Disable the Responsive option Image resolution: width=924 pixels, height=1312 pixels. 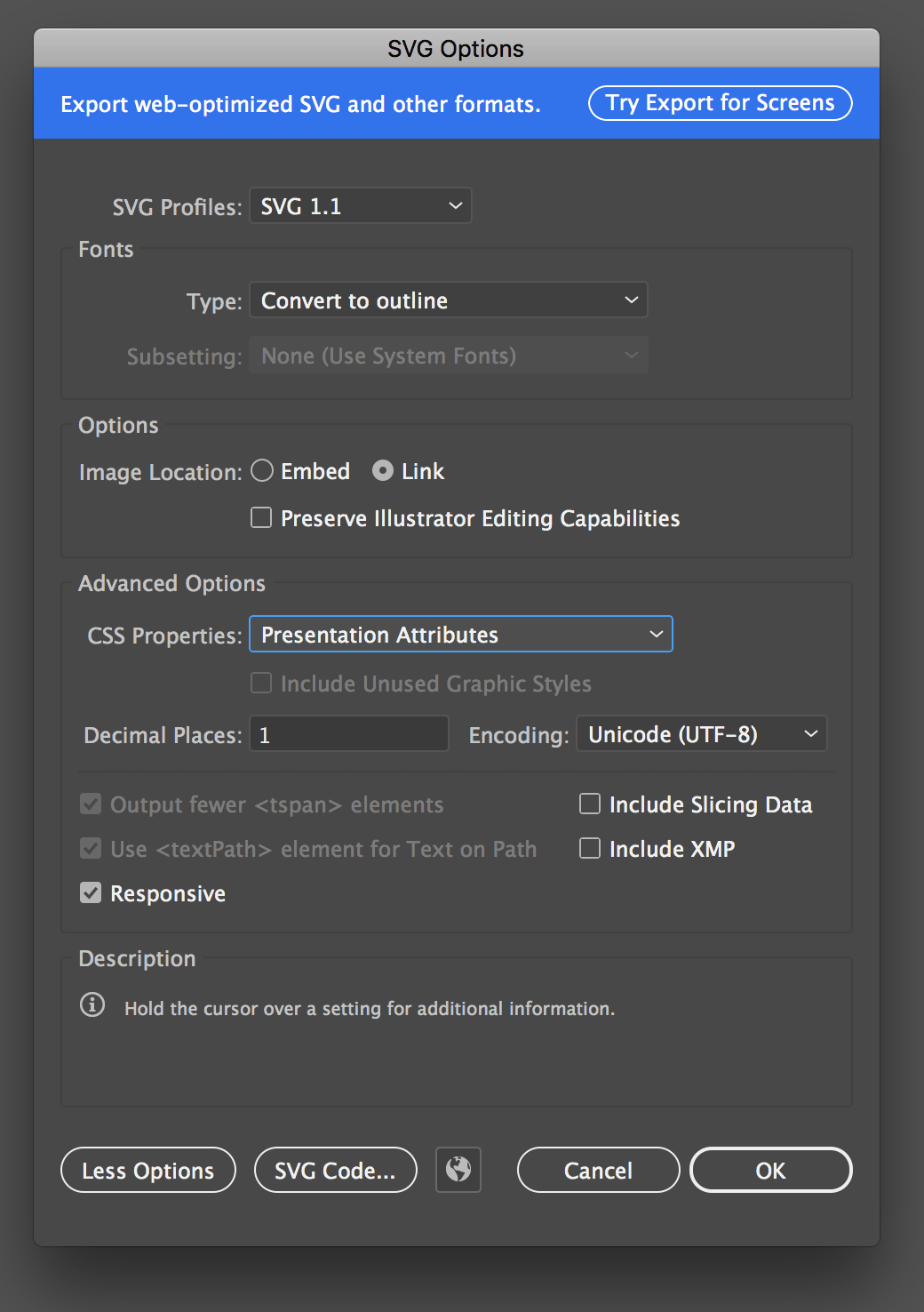click(90, 892)
